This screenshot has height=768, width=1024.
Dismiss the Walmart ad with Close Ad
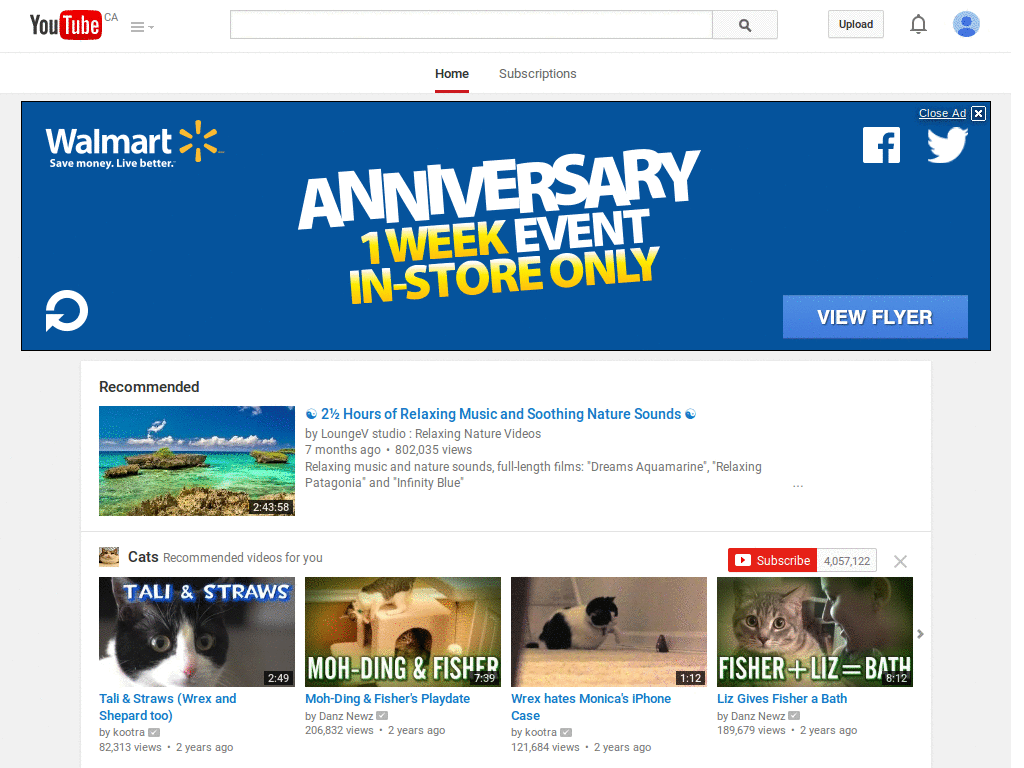coord(941,113)
